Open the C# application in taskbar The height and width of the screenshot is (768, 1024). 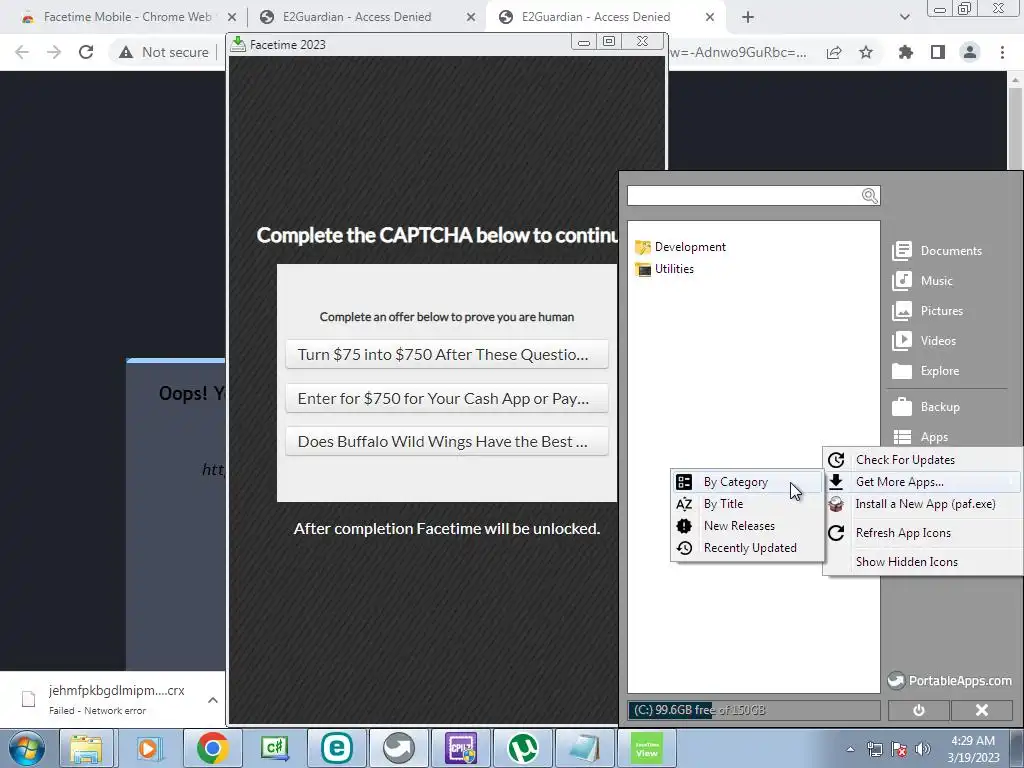point(274,748)
